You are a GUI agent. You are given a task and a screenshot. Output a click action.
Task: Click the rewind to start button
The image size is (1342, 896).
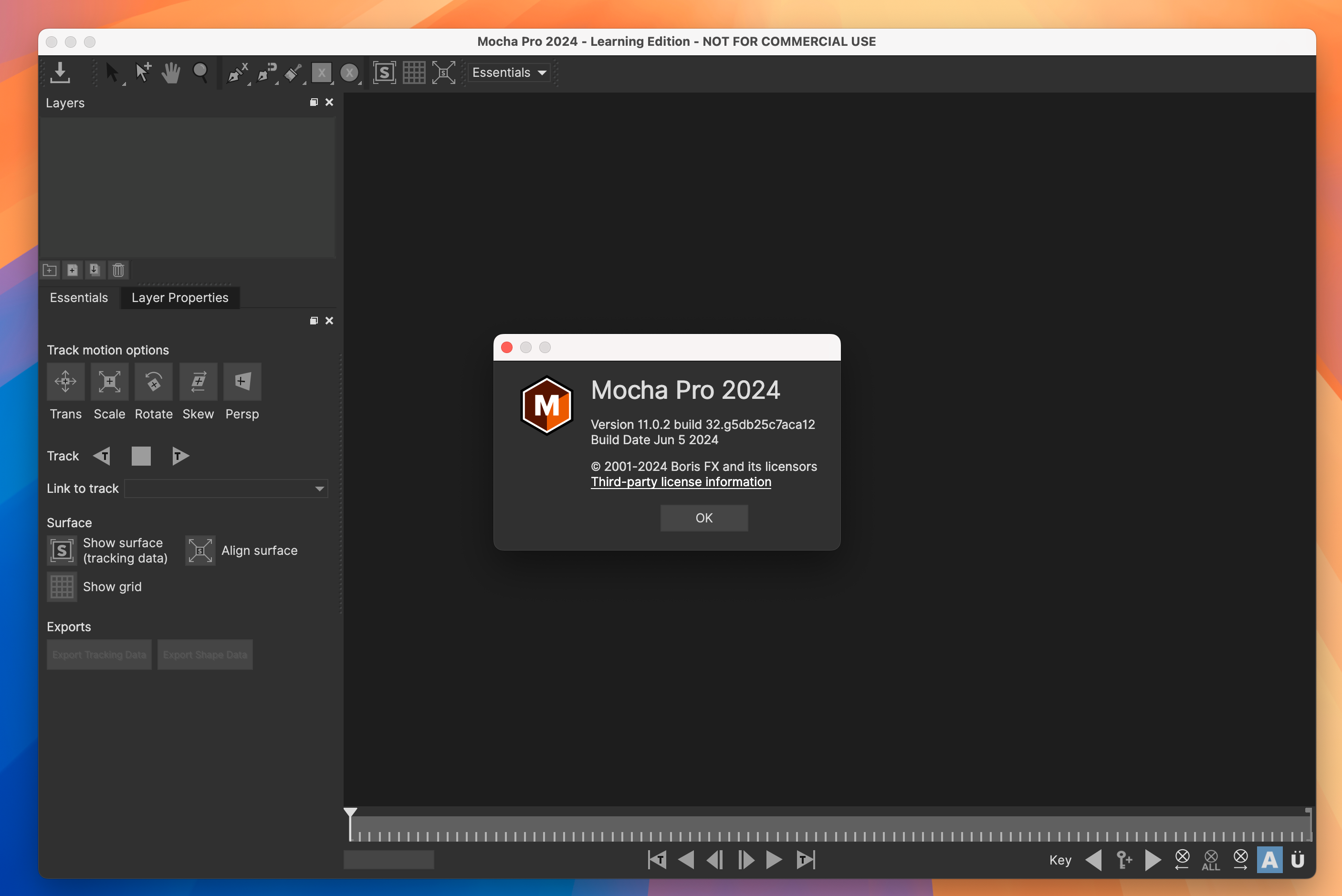tap(655, 859)
